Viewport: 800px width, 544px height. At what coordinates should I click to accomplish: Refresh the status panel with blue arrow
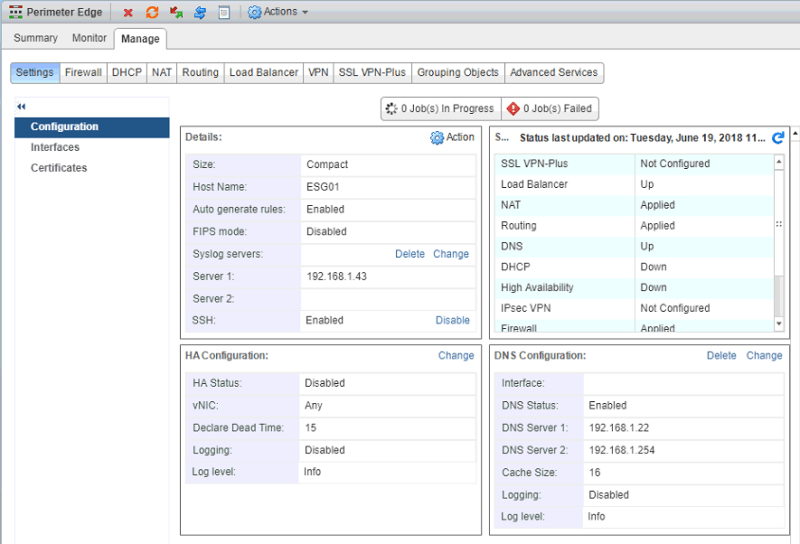(x=778, y=137)
